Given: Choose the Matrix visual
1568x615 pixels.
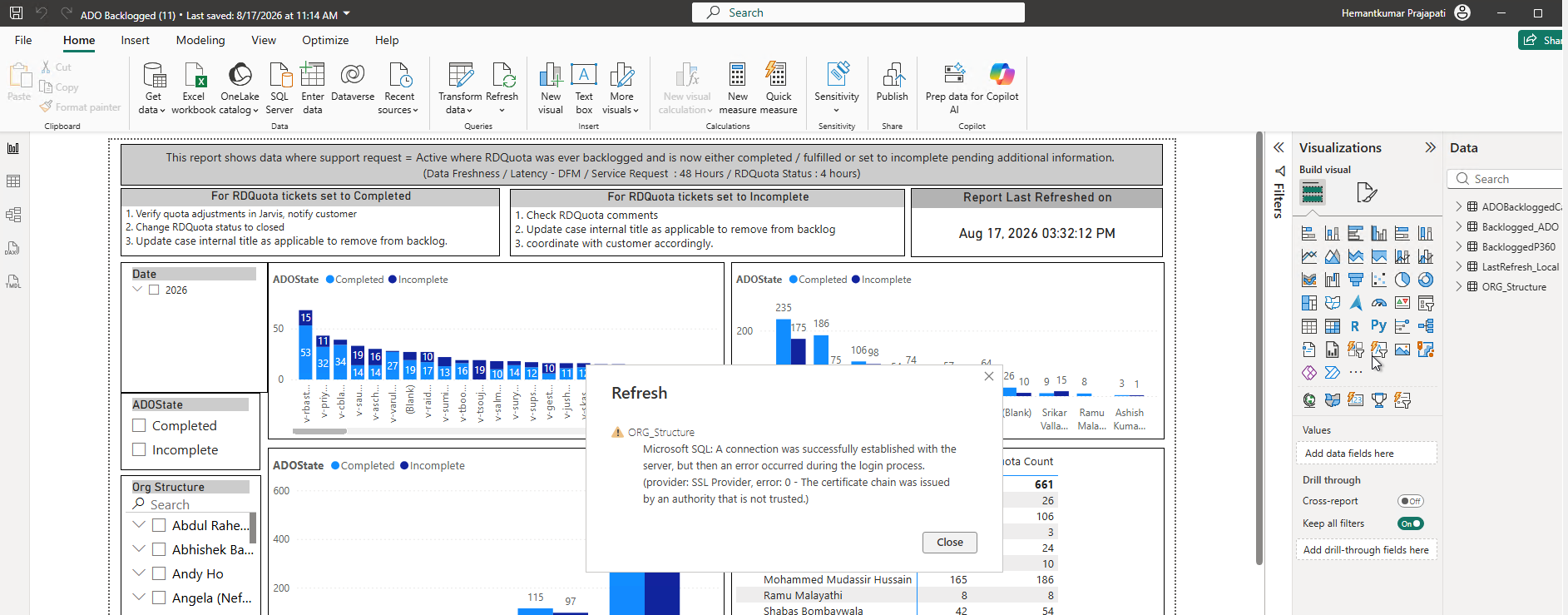Looking at the screenshot, I should [x=1333, y=326].
